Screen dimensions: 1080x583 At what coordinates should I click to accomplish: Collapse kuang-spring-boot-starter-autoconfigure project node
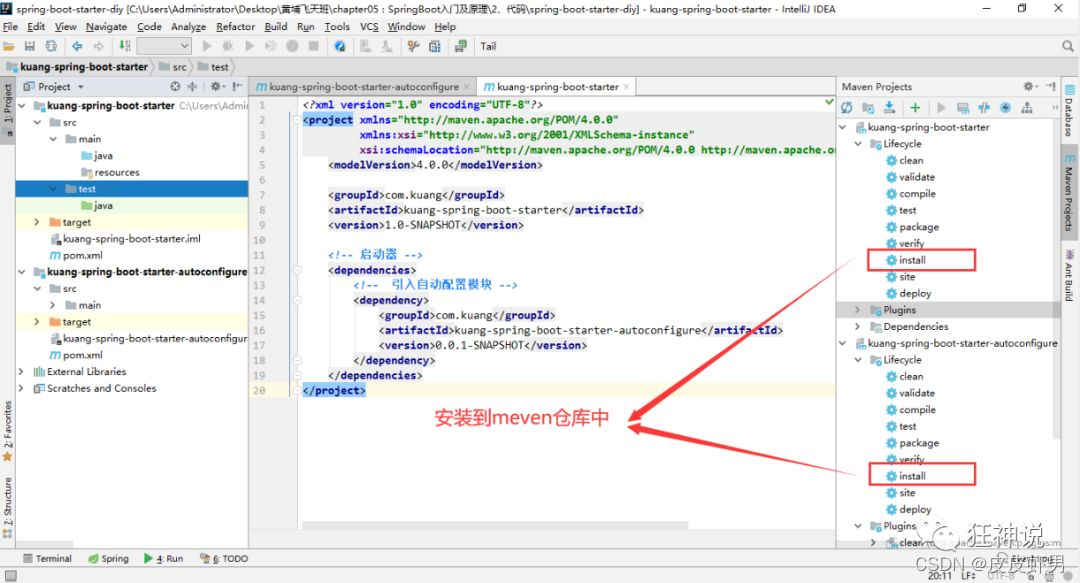pyautogui.click(x=22, y=272)
